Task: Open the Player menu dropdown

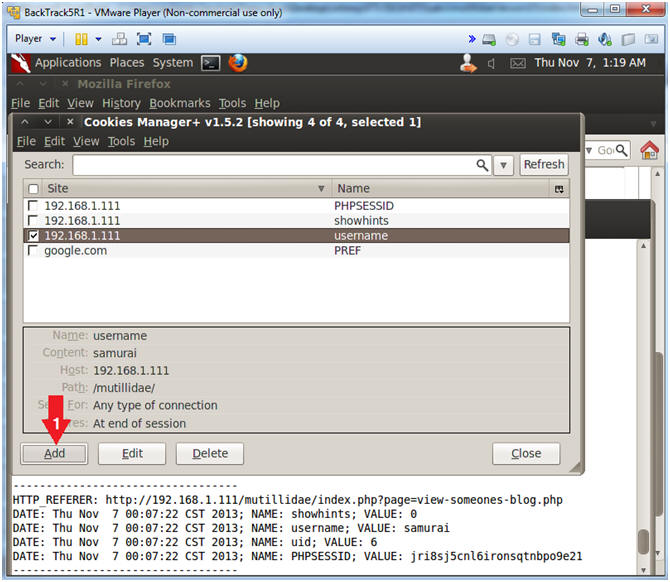Action: coord(35,39)
